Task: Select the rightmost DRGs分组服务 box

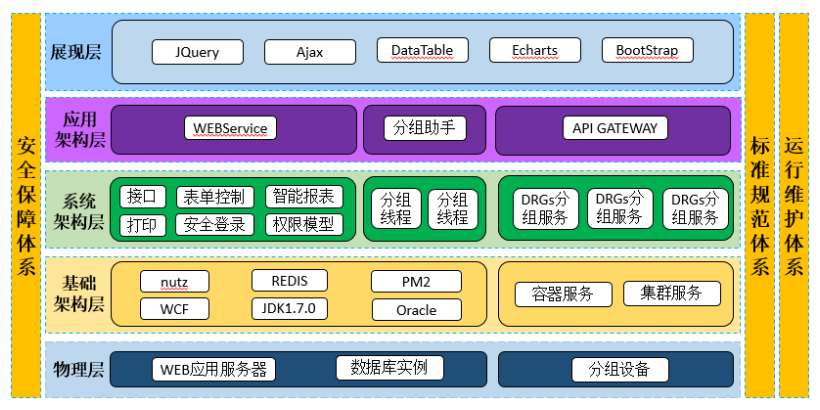Action: pyautogui.click(x=696, y=209)
